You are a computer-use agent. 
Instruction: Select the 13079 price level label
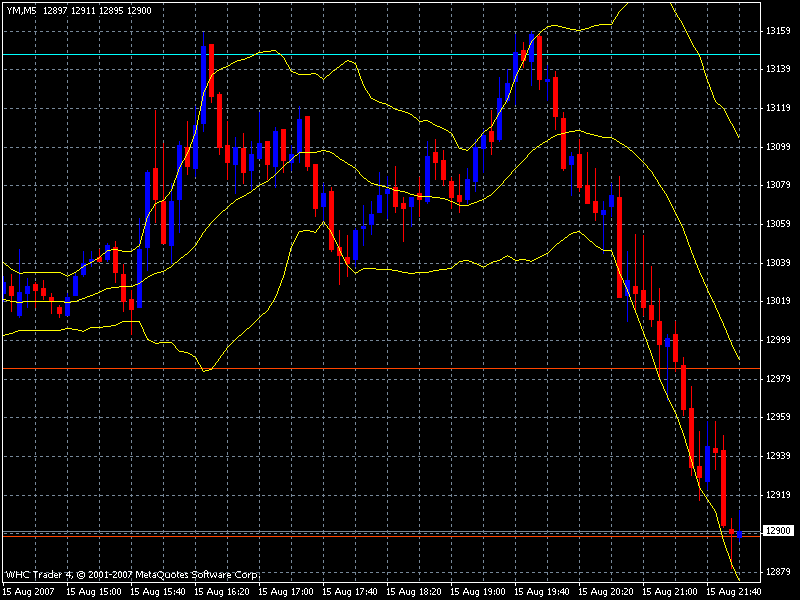click(x=778, y=185)
